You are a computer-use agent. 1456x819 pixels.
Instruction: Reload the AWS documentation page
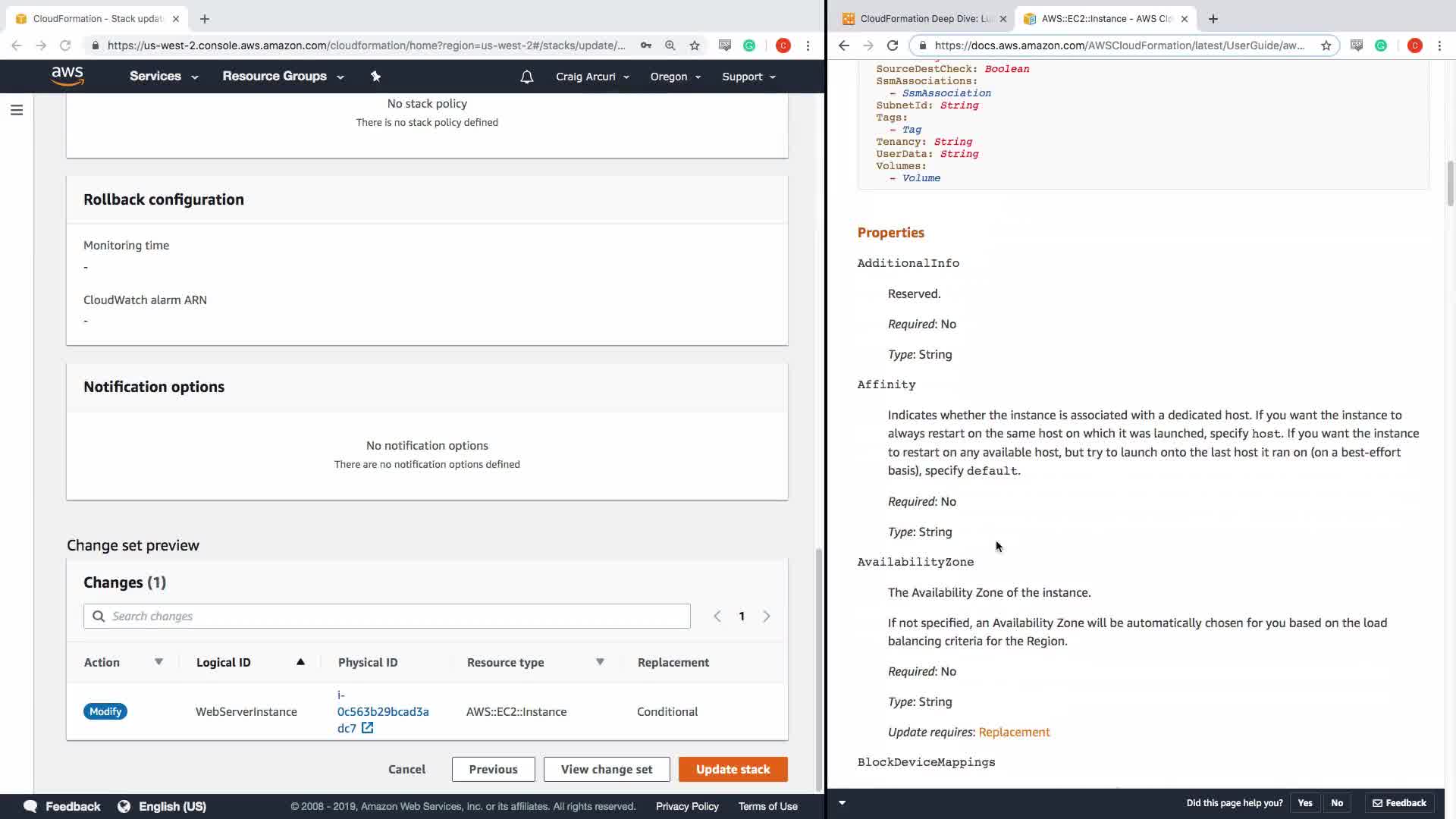[893, 45]
